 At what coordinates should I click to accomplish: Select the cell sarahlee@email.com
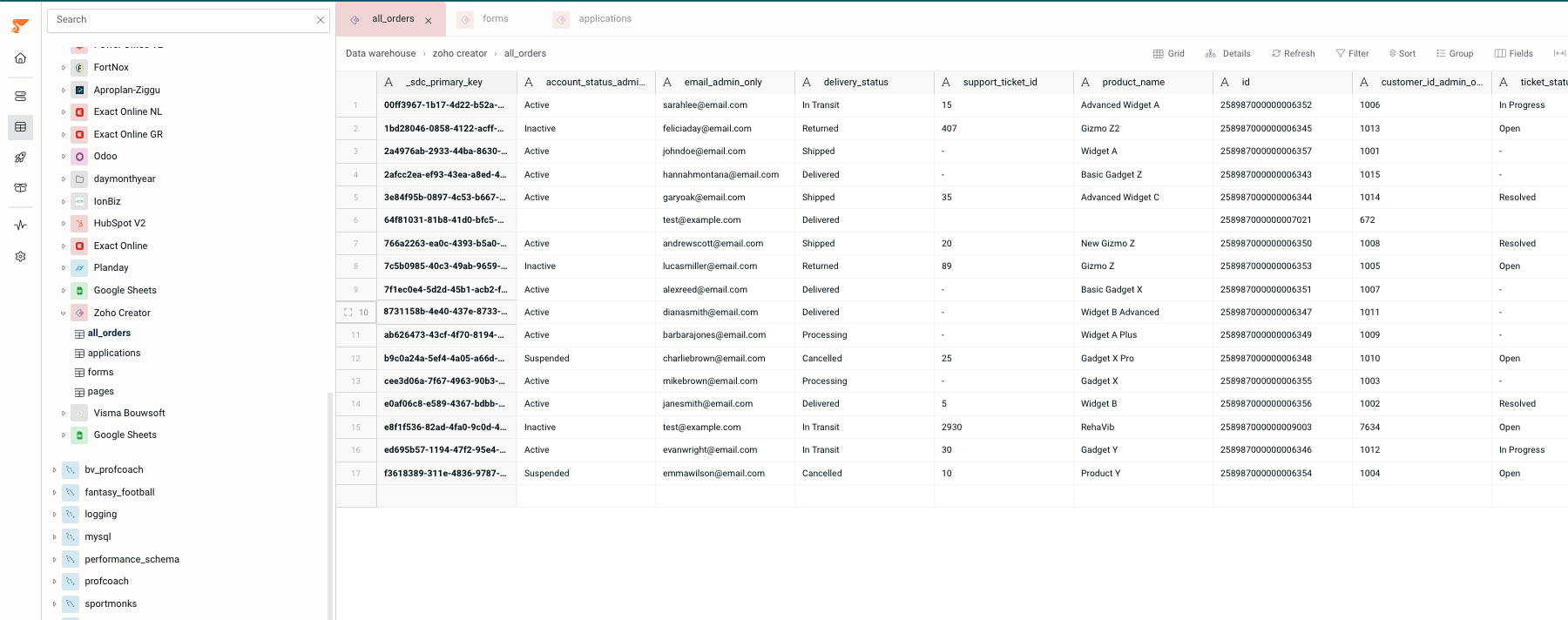click(725, 105)
